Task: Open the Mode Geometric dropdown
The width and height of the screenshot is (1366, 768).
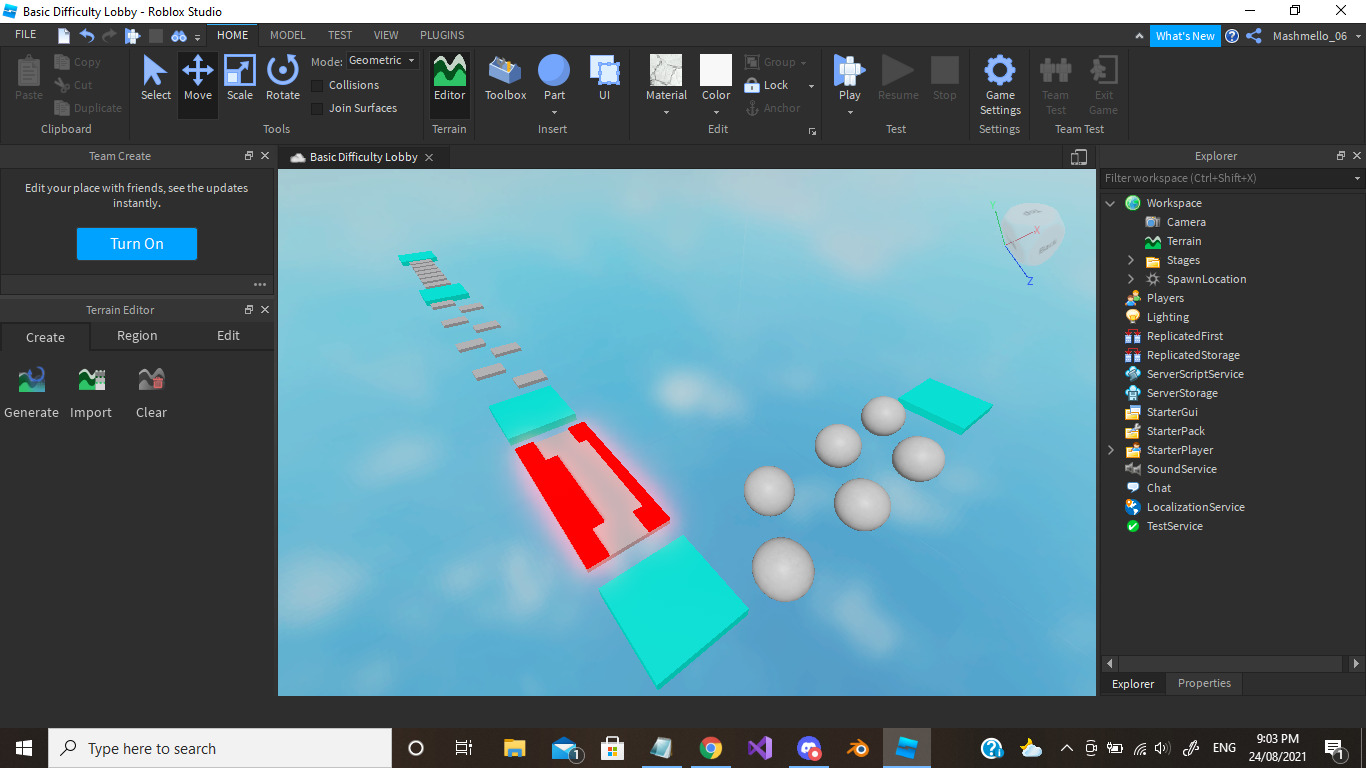Action: coord(383,61)
